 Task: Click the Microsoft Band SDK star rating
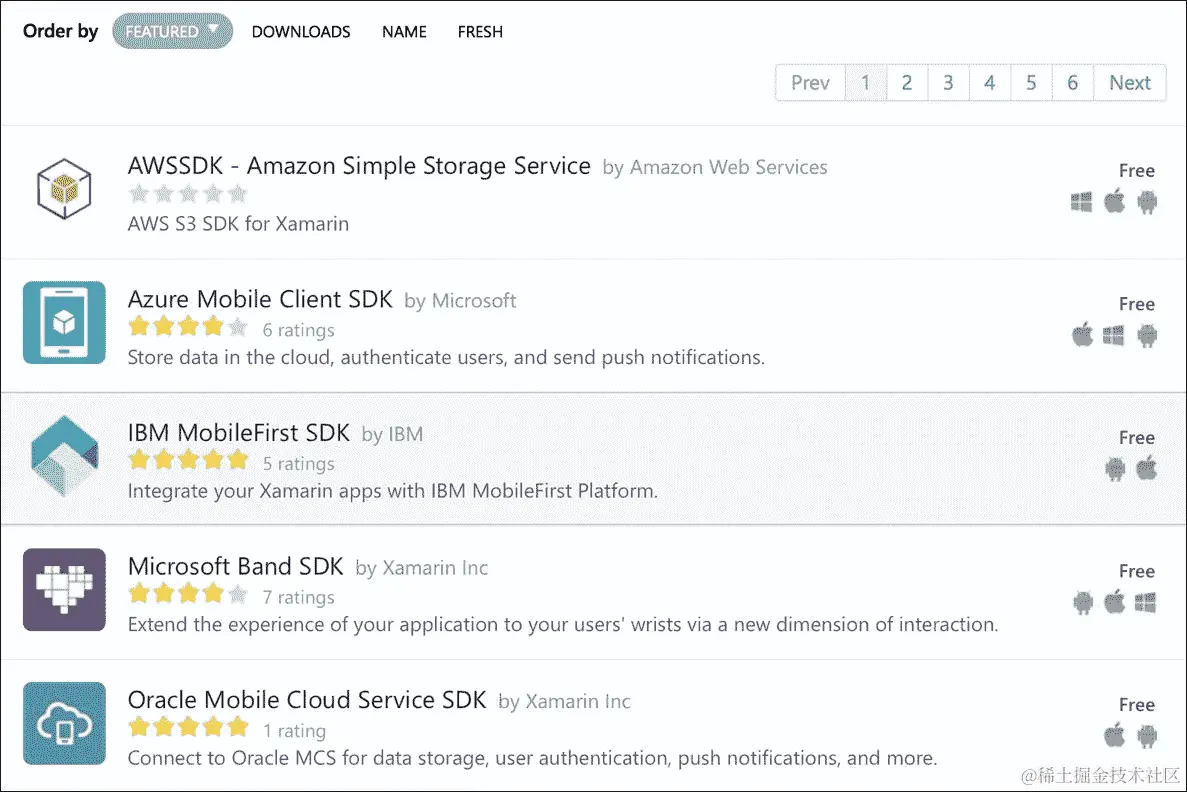pos(188,594)
